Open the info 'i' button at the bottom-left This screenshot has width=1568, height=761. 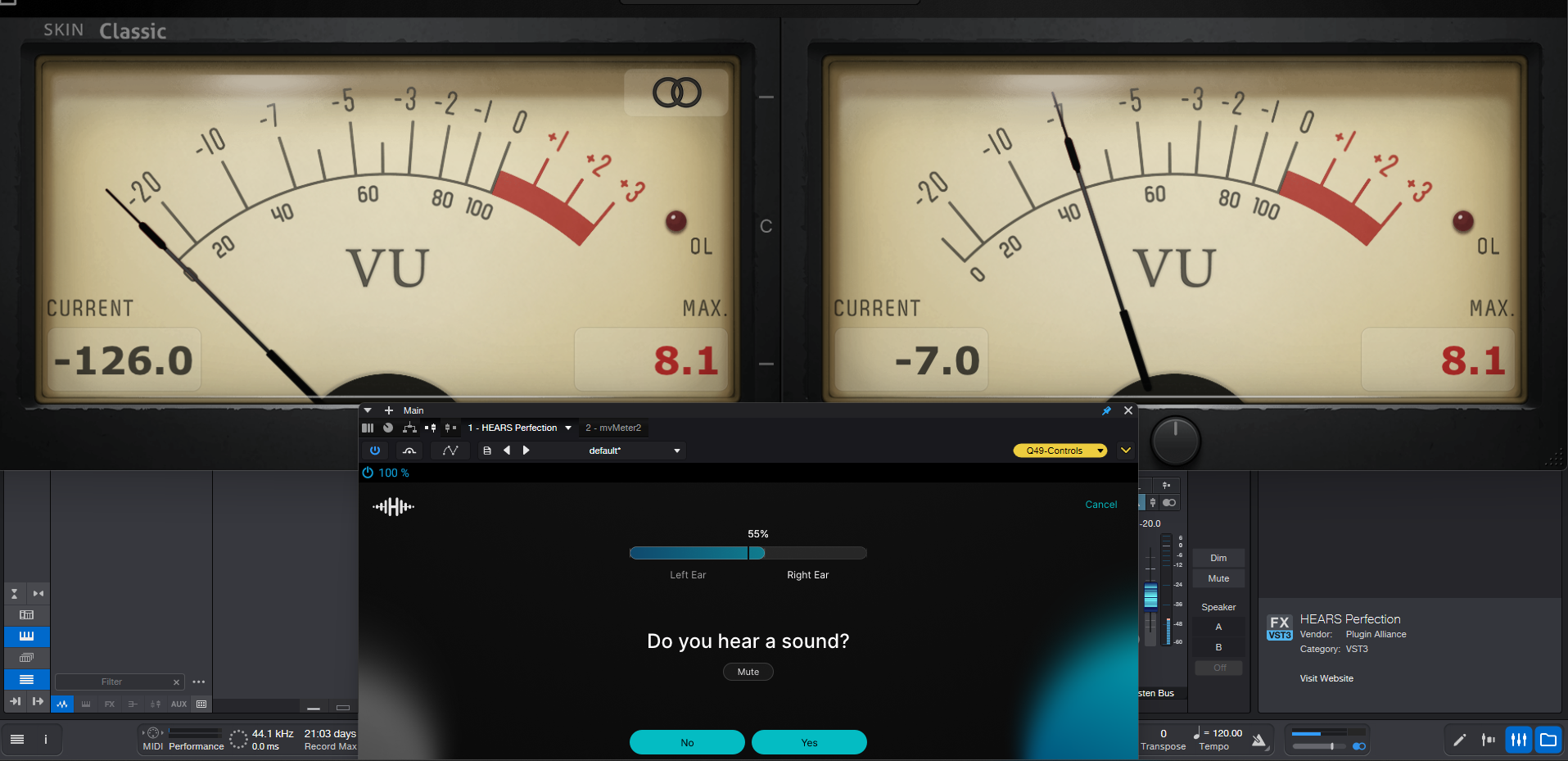click(x=46, y=739)
